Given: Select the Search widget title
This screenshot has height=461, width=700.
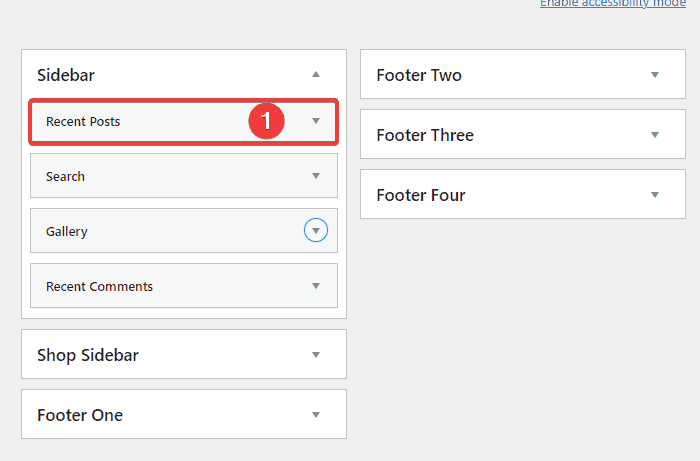Looking at the screenshot, I should (x=65, y=177).
